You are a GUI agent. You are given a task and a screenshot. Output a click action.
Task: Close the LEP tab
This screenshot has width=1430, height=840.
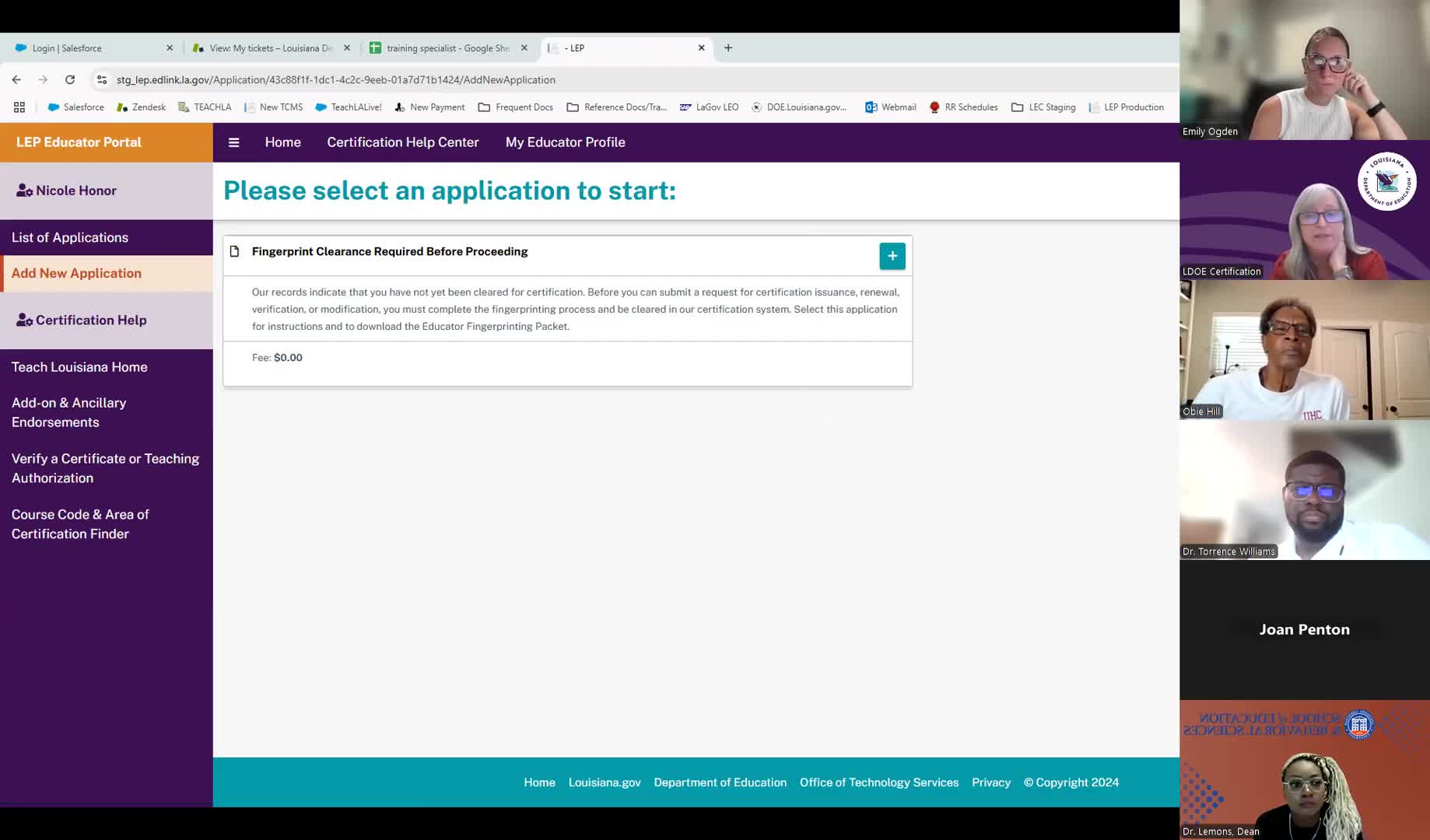point(702,47)
